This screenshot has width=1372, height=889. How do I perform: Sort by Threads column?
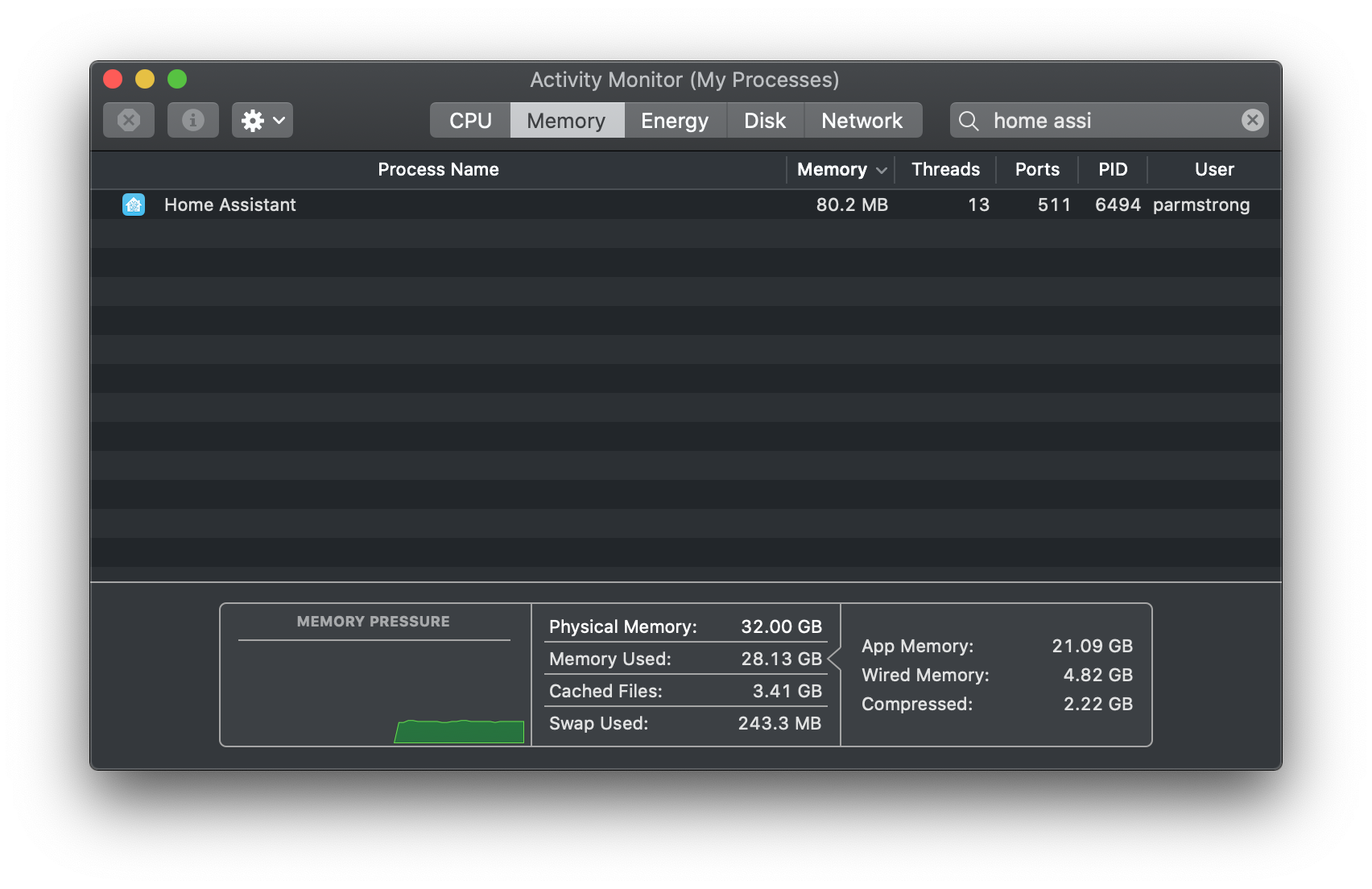point(945,169)
